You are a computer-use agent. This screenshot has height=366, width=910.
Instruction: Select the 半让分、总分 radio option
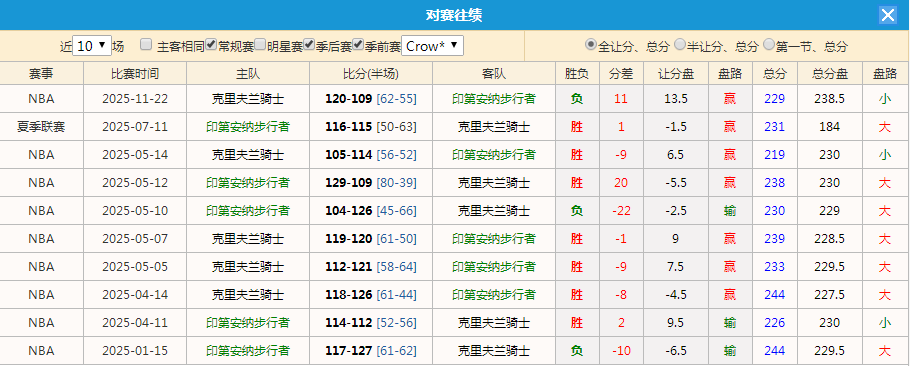point(680,45)
